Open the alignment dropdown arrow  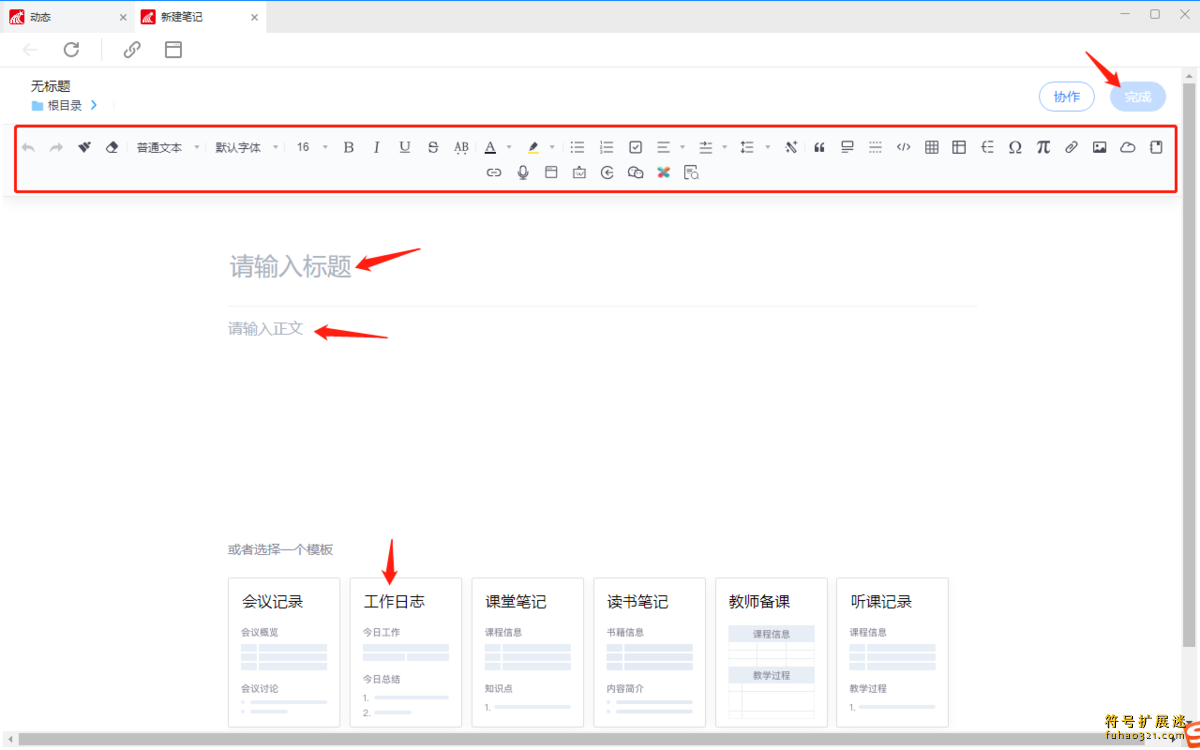[682, 147]
